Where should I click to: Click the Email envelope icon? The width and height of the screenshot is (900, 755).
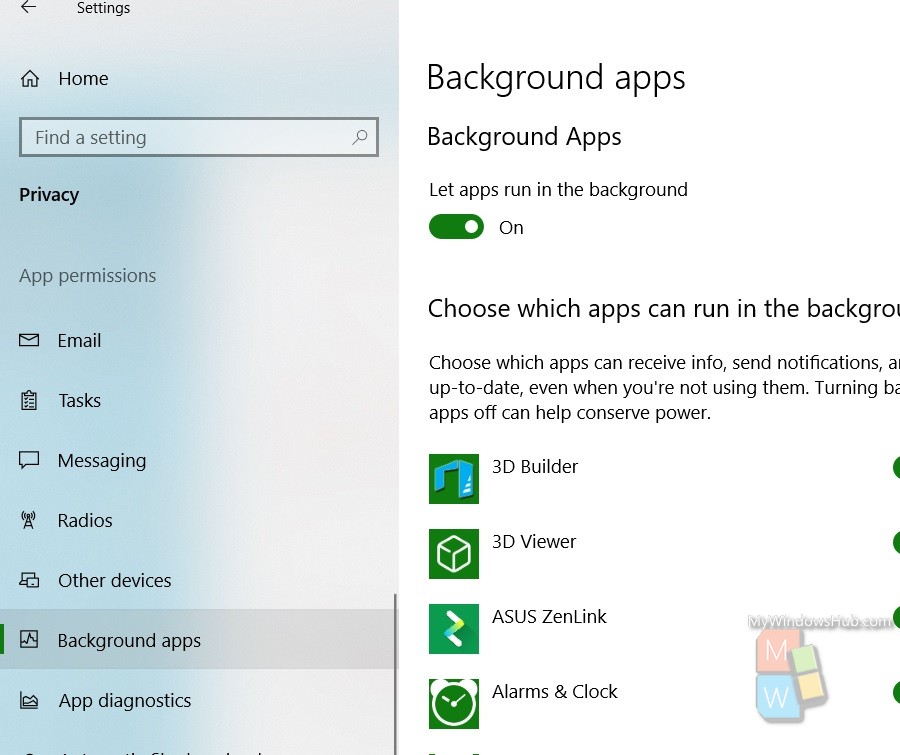[x=29, y=340]
